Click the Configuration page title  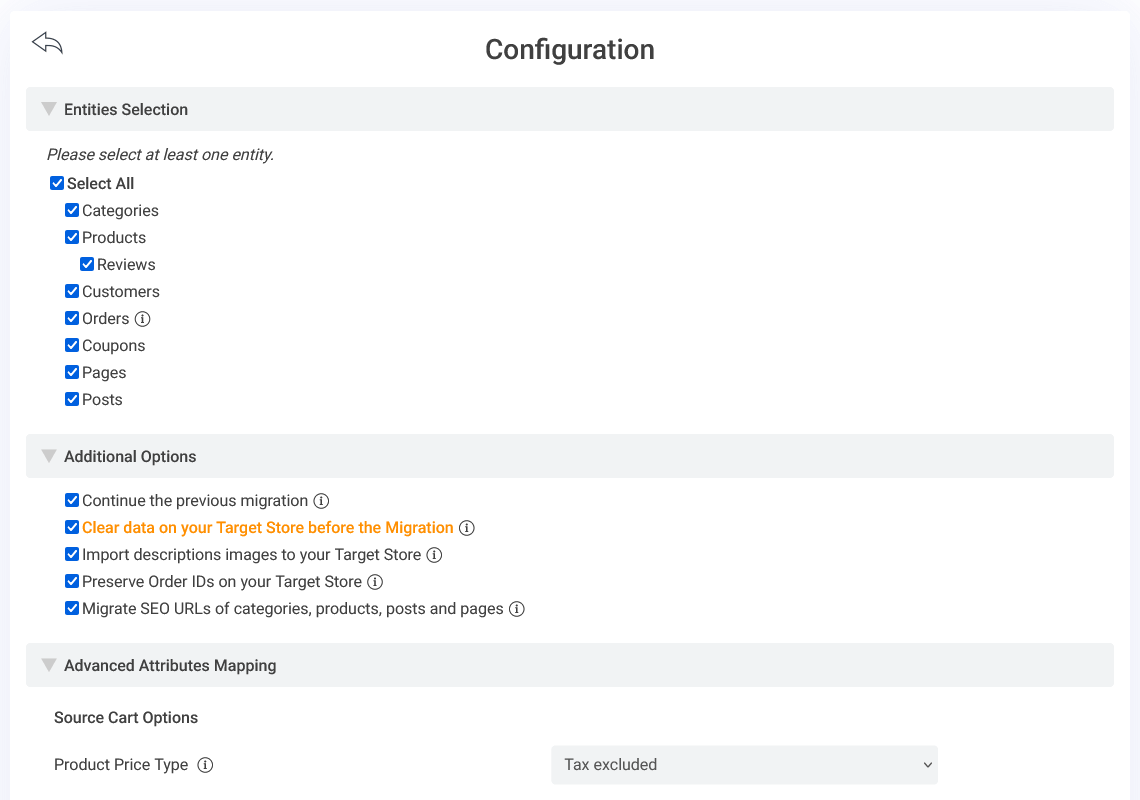point(570,50)
